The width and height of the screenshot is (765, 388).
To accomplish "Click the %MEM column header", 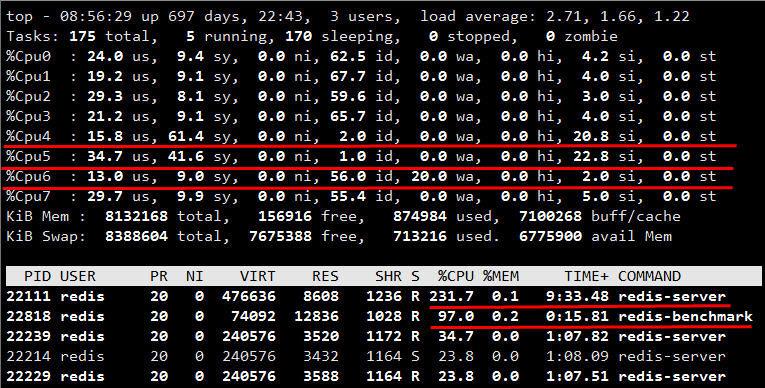I will [x=501, y=276].
